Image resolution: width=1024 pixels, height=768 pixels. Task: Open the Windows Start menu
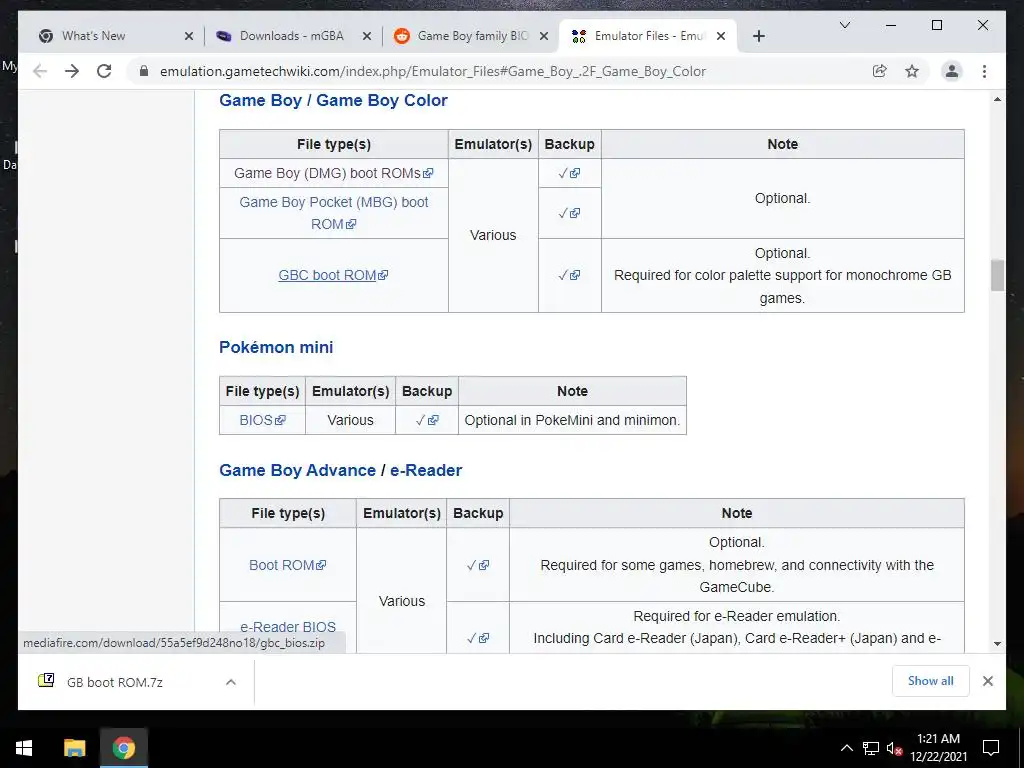click(x=24, y=748)
